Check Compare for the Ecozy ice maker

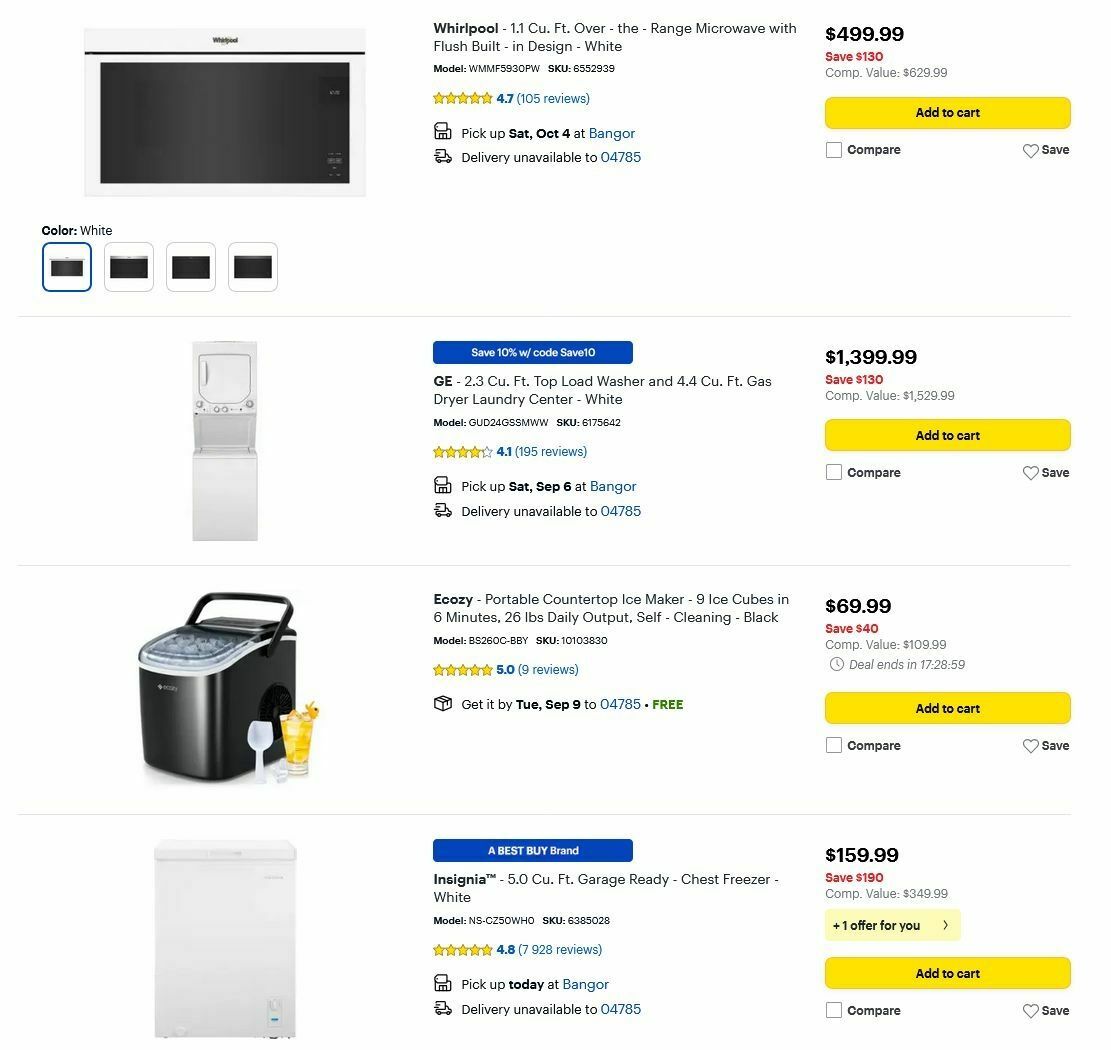point(834,745)
